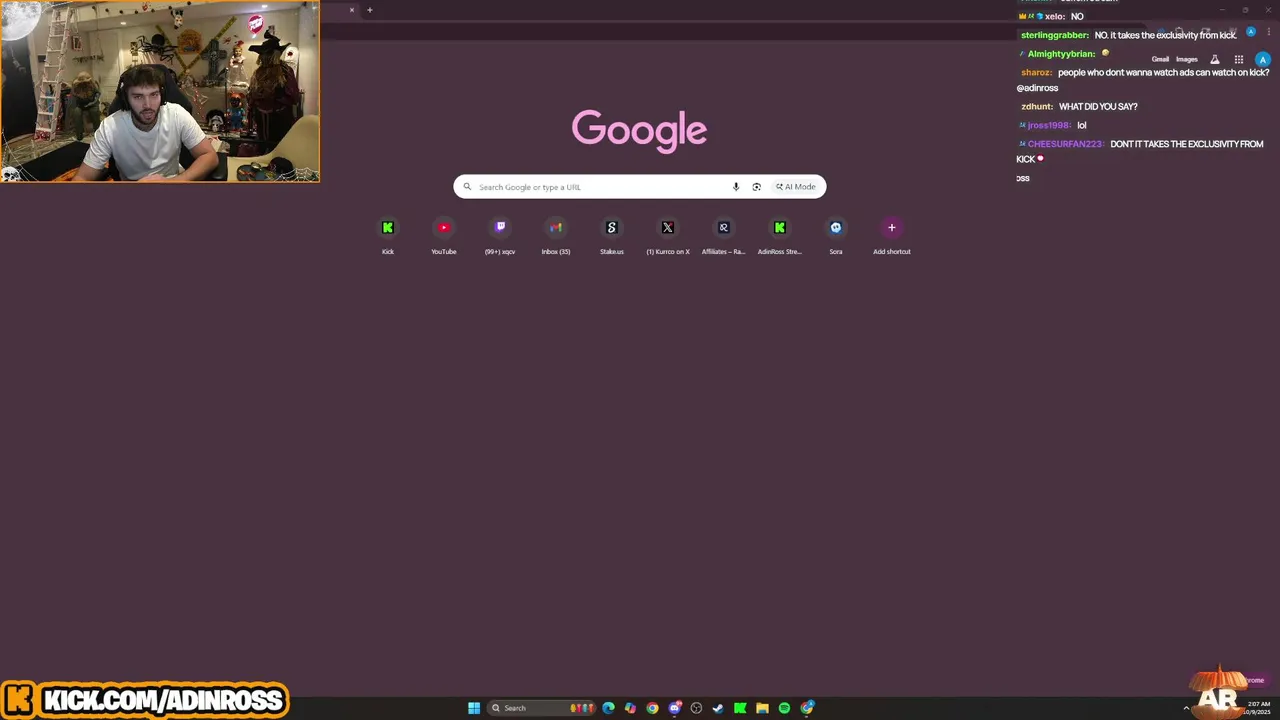Open Search Labs flask icon
Viewport: 1280px width, 720px height.
(1215, 59)
